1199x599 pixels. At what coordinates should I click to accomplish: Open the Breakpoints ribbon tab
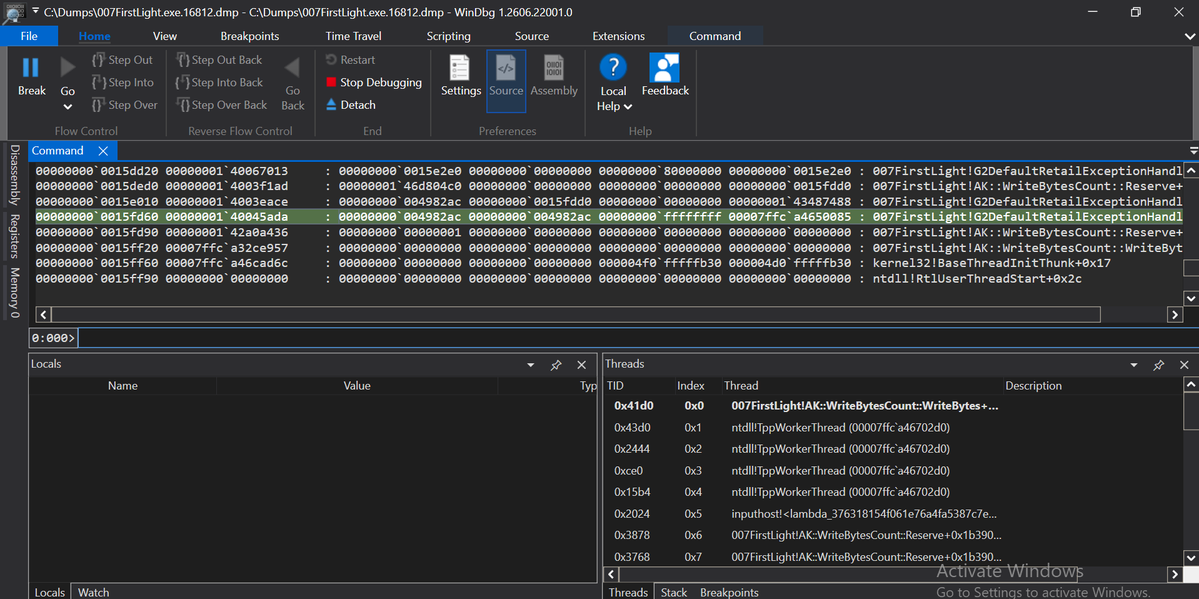tap(249, 36)
